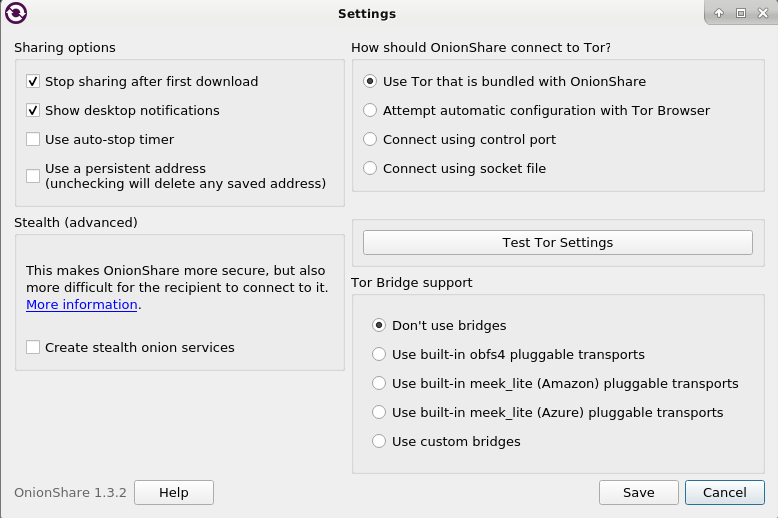Click the window shade-up arrow icon
This screenshot has width=778, height=518.
tap(719, 14)
